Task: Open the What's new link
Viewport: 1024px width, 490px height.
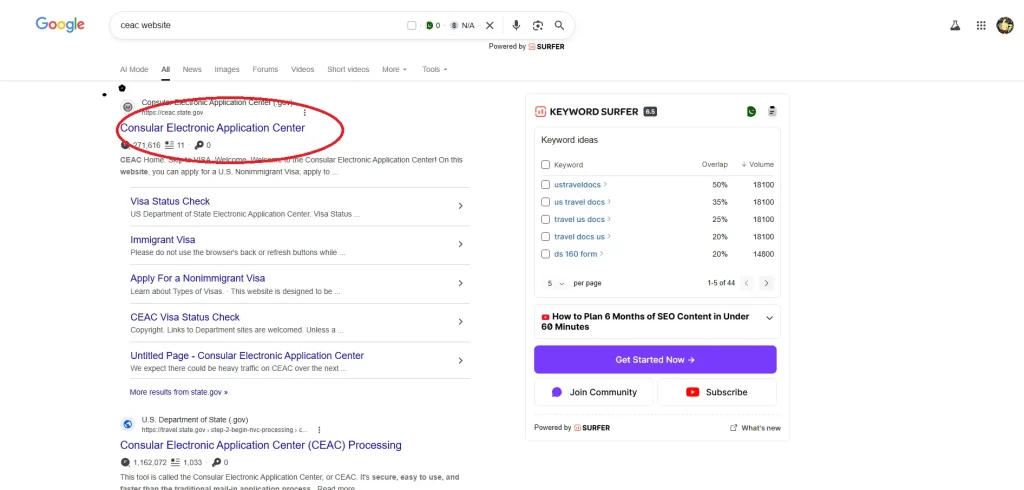Action: pyautogui.click(x=755, y=428)
